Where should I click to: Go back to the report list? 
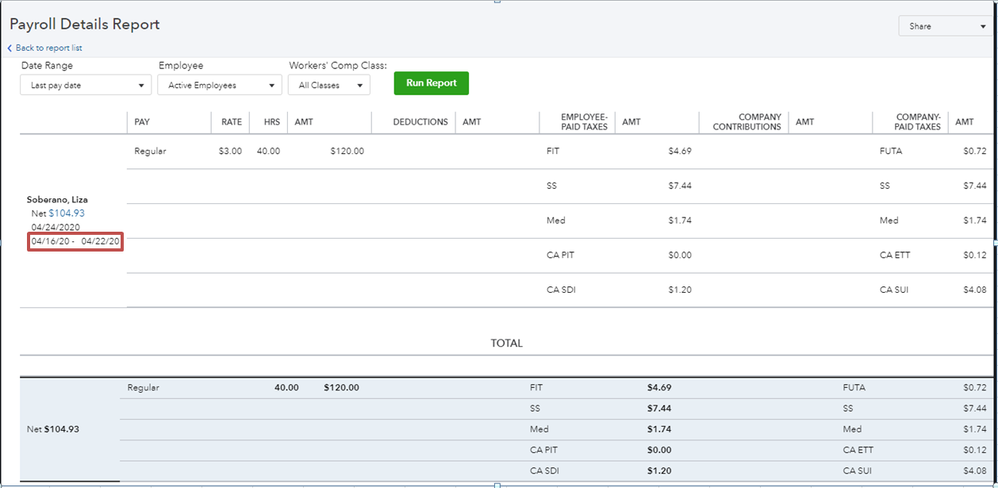45,48
